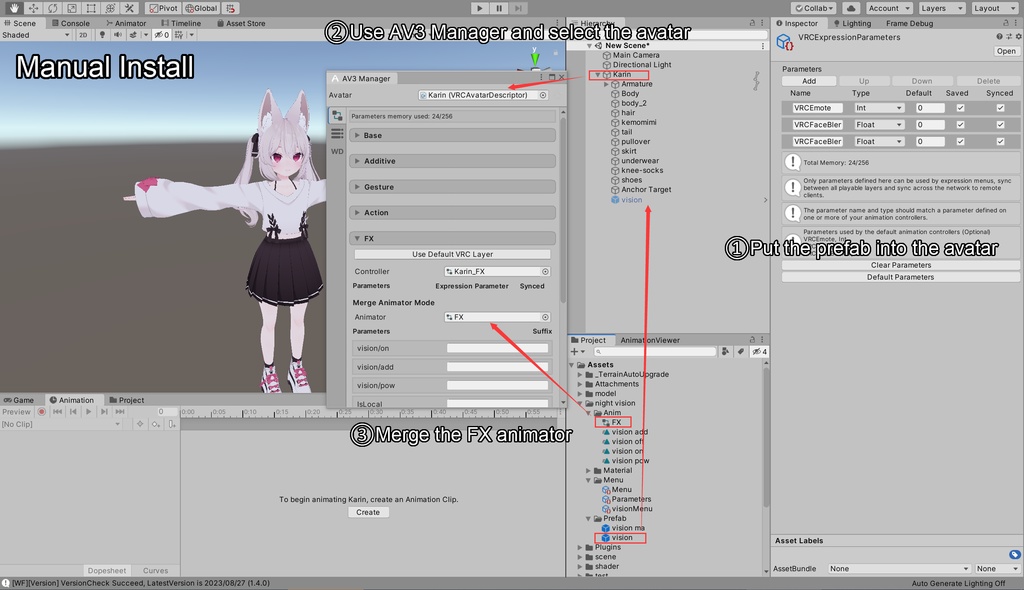Select the Rotate tool
Image resolution: width=1024 pixels, height=590 pixels.
point(52,8)
